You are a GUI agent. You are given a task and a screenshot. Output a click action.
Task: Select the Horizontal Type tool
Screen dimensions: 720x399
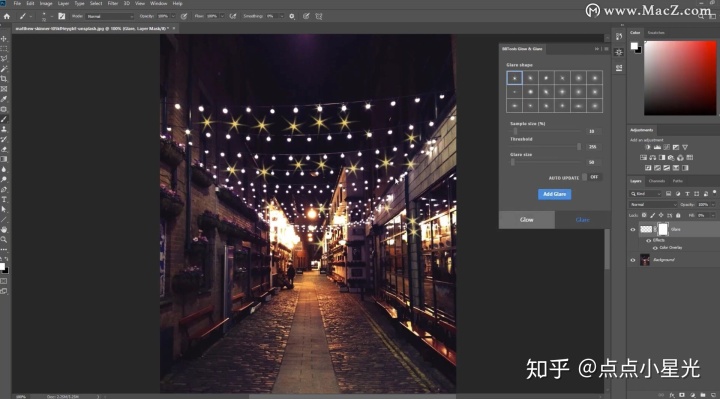point(4,199)
